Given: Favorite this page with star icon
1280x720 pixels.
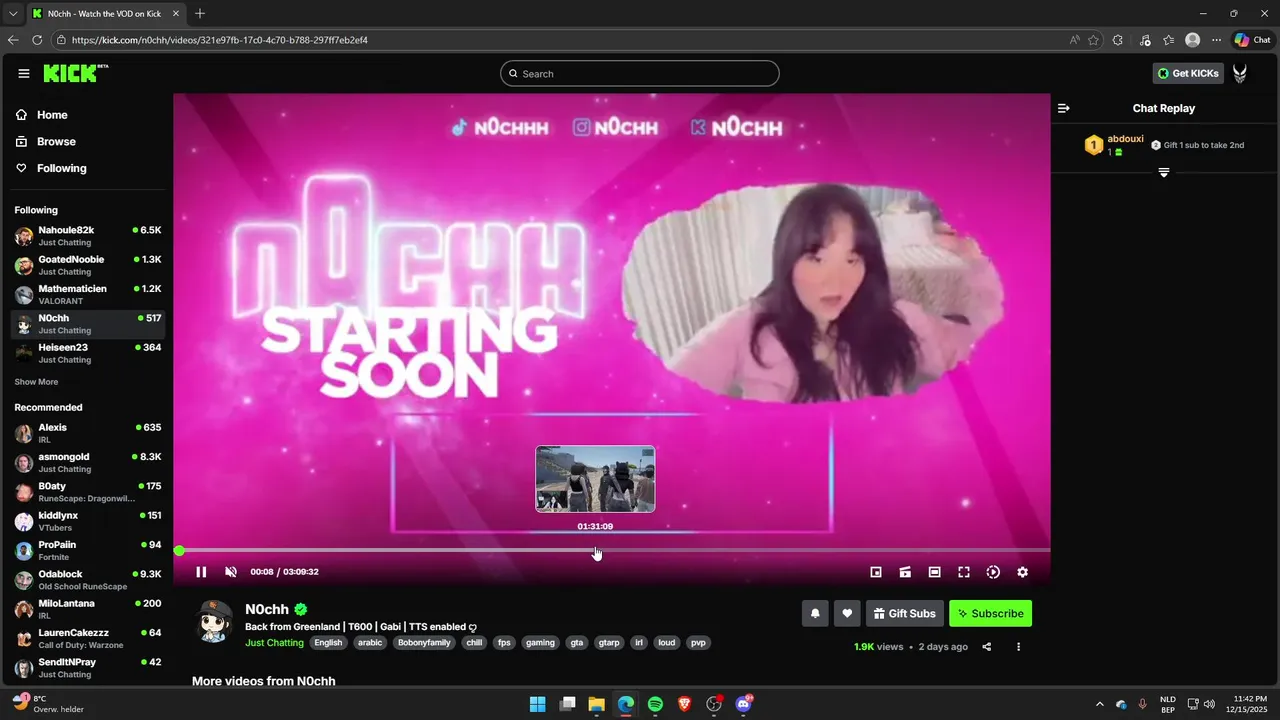Looking at the screenshot, I should [x=1094, y=40].
